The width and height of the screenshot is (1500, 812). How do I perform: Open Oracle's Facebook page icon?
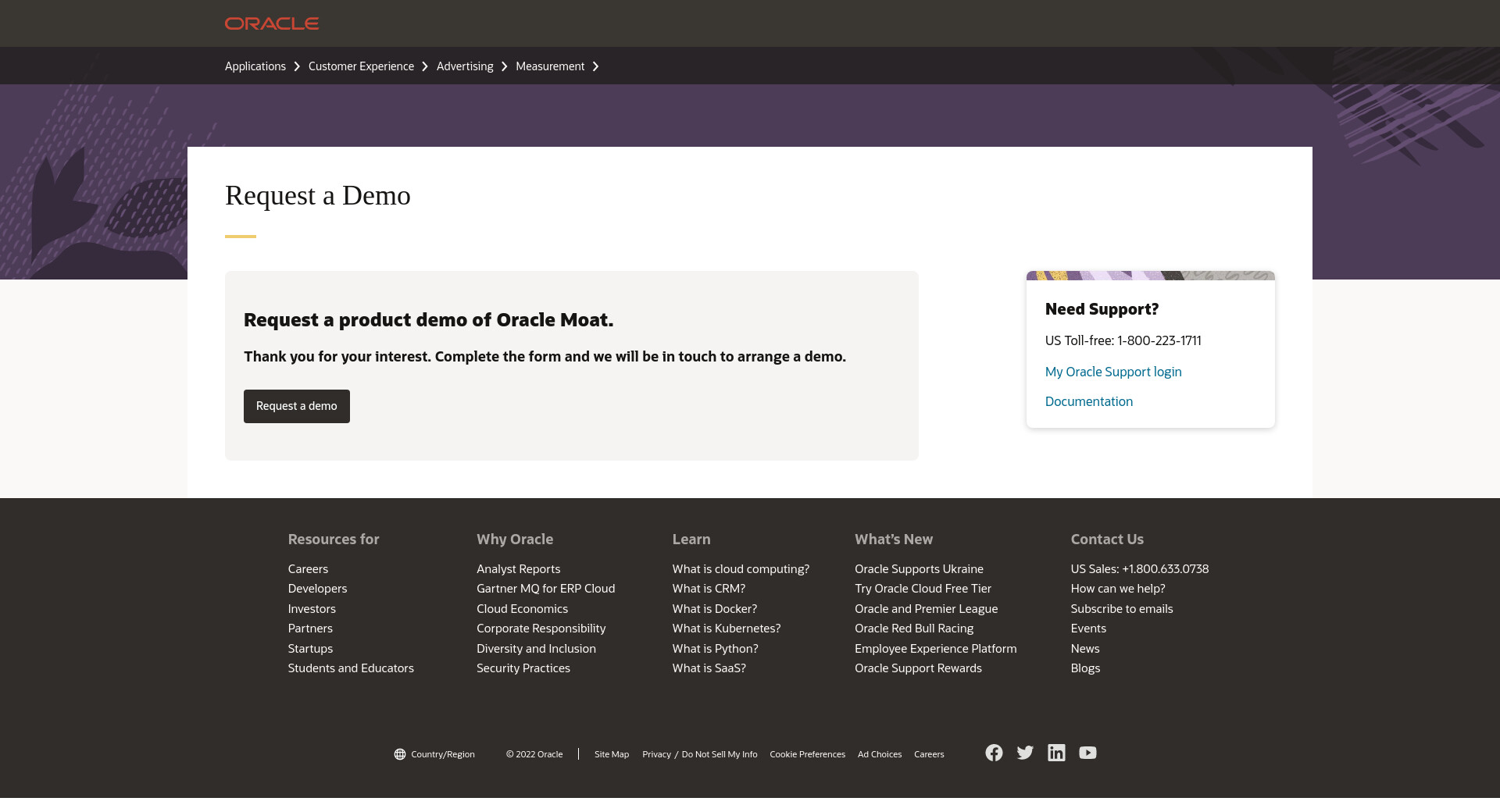pos(994,753)
